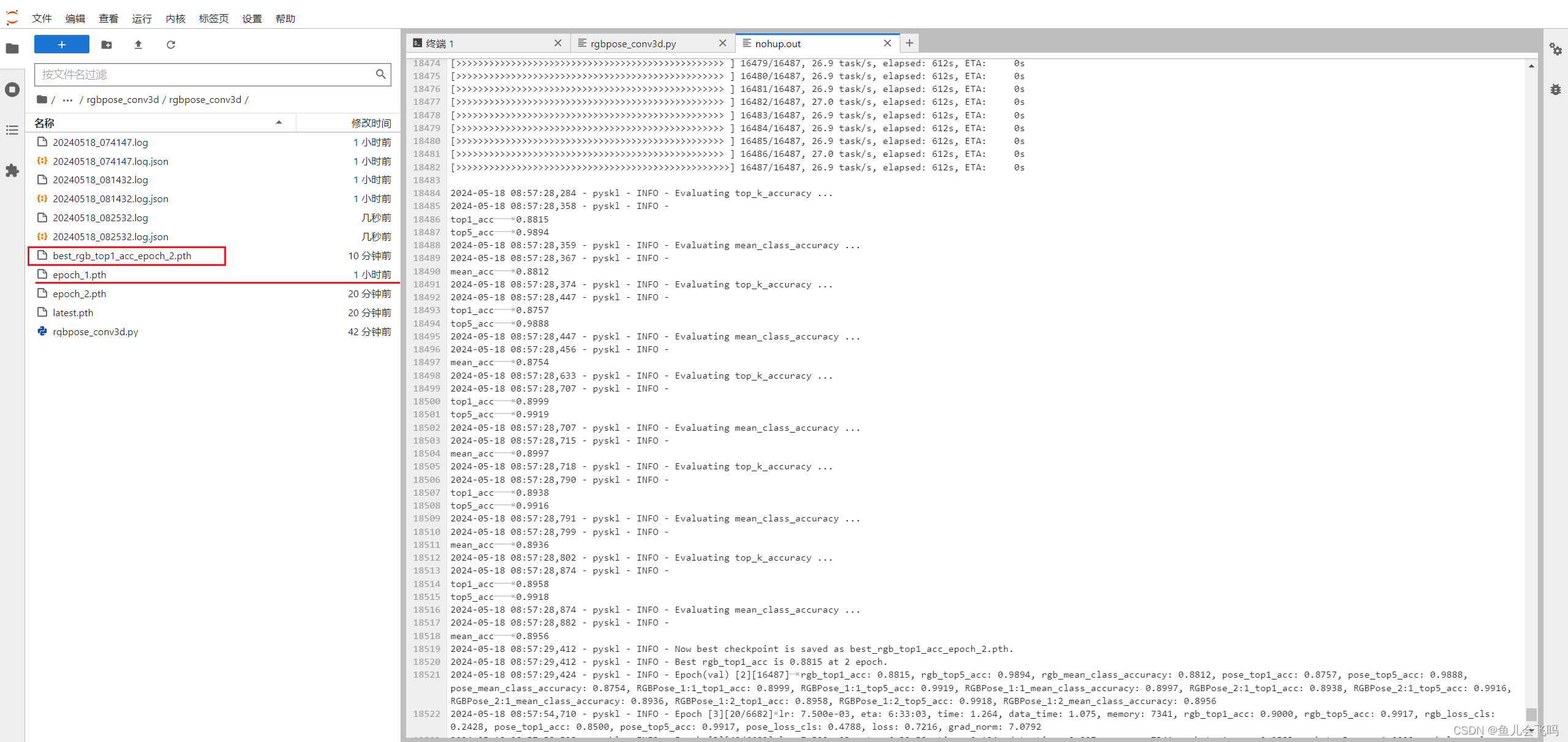Refresh the file browser list
This screenshot has width=1568, height=742.
171,44
